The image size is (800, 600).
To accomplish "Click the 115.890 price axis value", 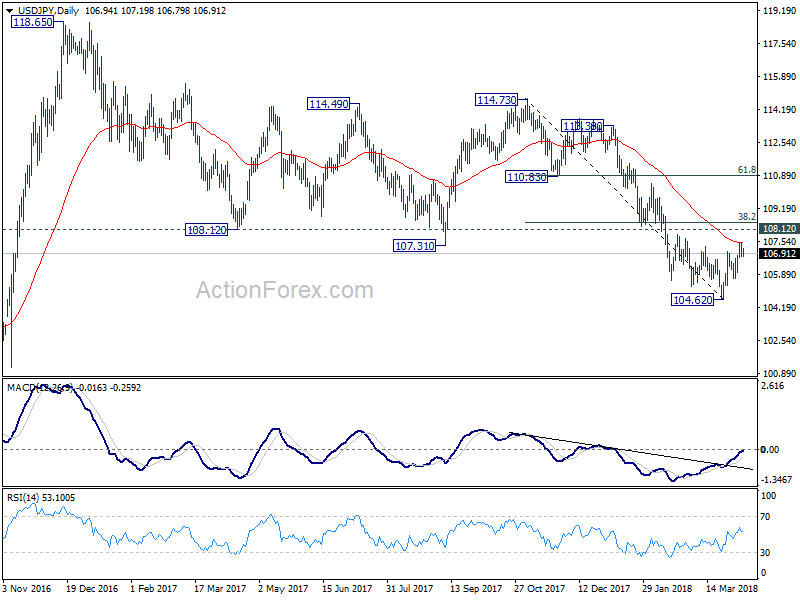I will (779, 77).
